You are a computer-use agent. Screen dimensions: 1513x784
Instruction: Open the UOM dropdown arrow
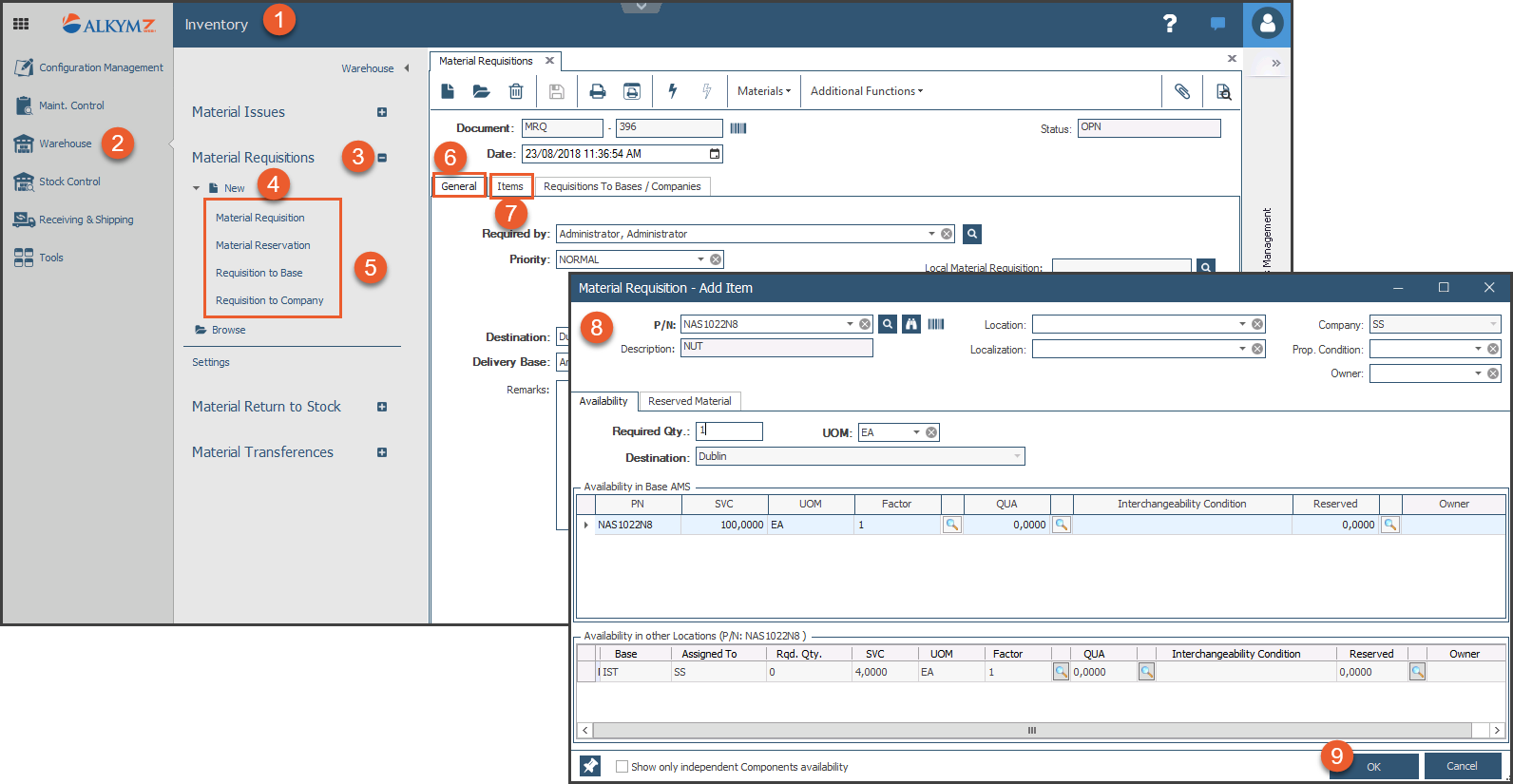tap(917, 432)
